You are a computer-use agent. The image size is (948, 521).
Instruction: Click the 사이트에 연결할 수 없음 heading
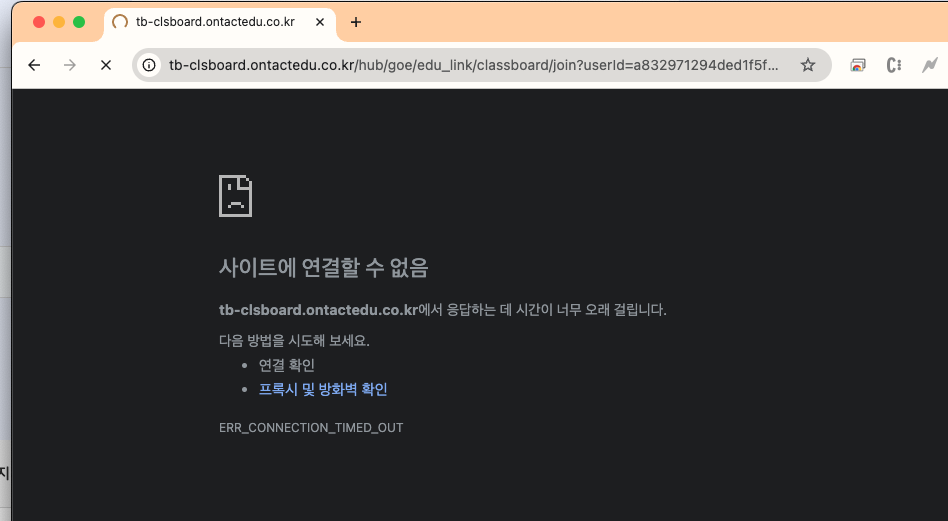pyautogui.click(x=323, y=267)
